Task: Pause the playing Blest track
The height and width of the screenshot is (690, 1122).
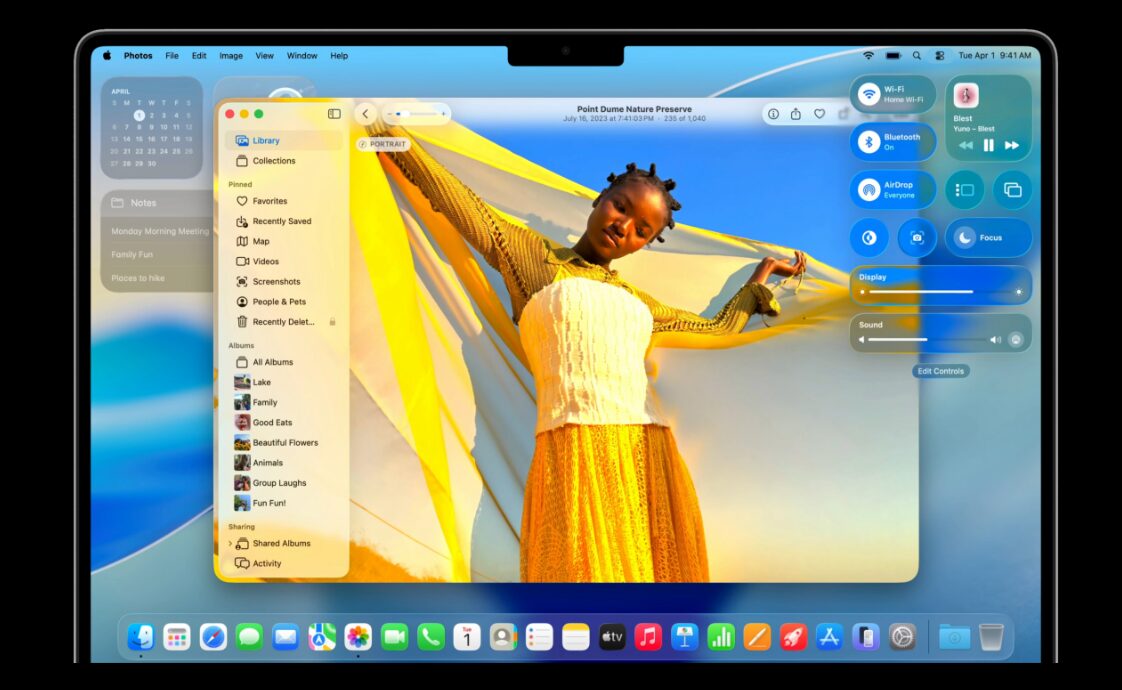Action: 988,146
